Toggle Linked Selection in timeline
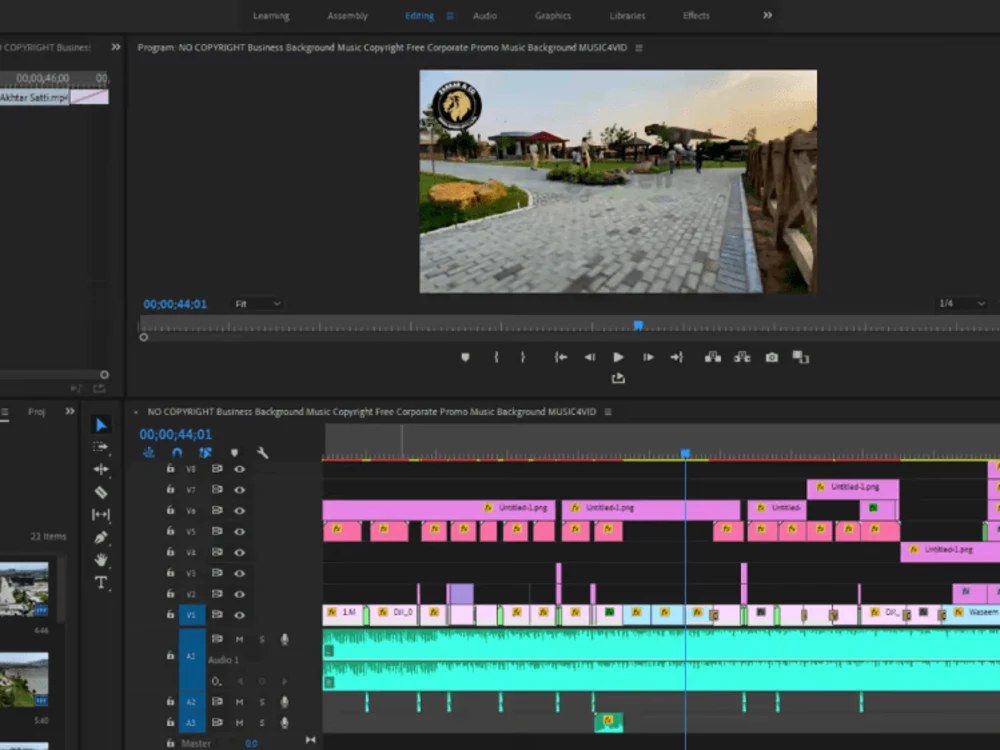1000x750 pixels. point(205,452)
